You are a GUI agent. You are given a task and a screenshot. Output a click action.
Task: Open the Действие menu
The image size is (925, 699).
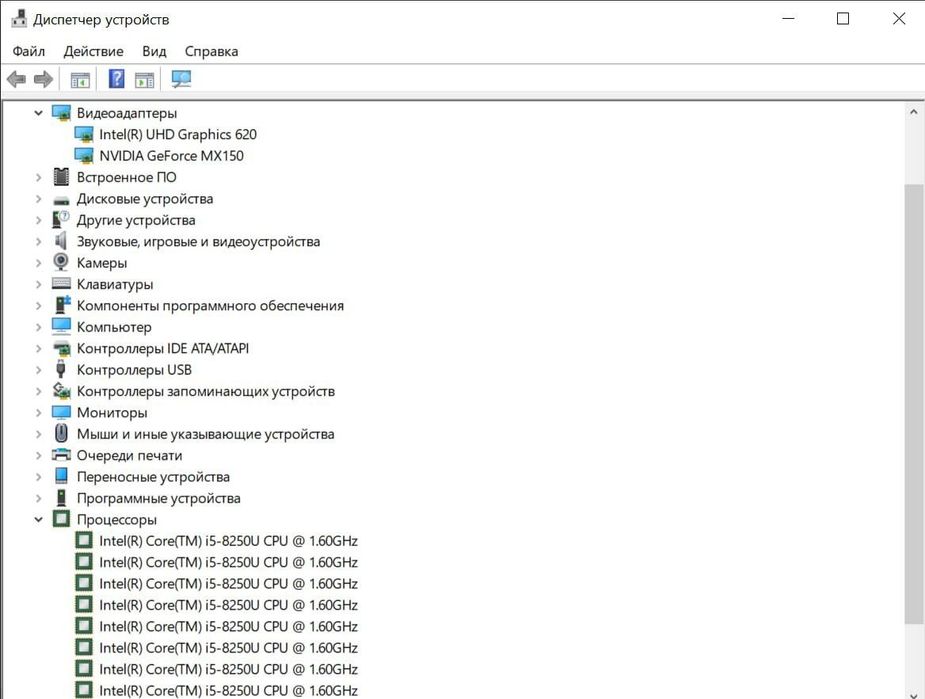pyautogui.click(x=93, y=51)
